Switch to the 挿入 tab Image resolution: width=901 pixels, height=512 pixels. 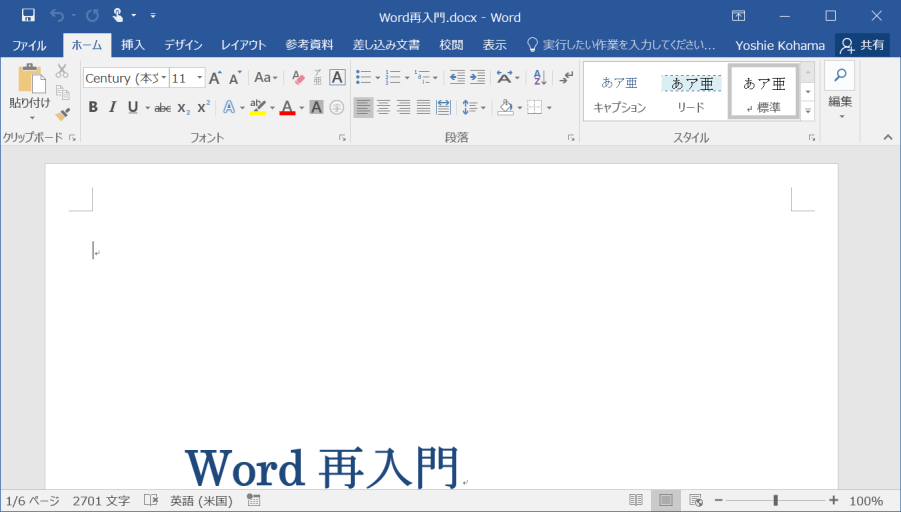pyautogui.click(x=133, y=45)
